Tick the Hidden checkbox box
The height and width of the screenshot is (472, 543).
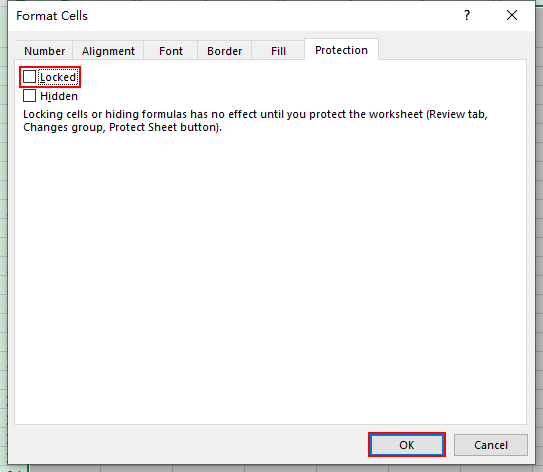(x=29, y=96)
